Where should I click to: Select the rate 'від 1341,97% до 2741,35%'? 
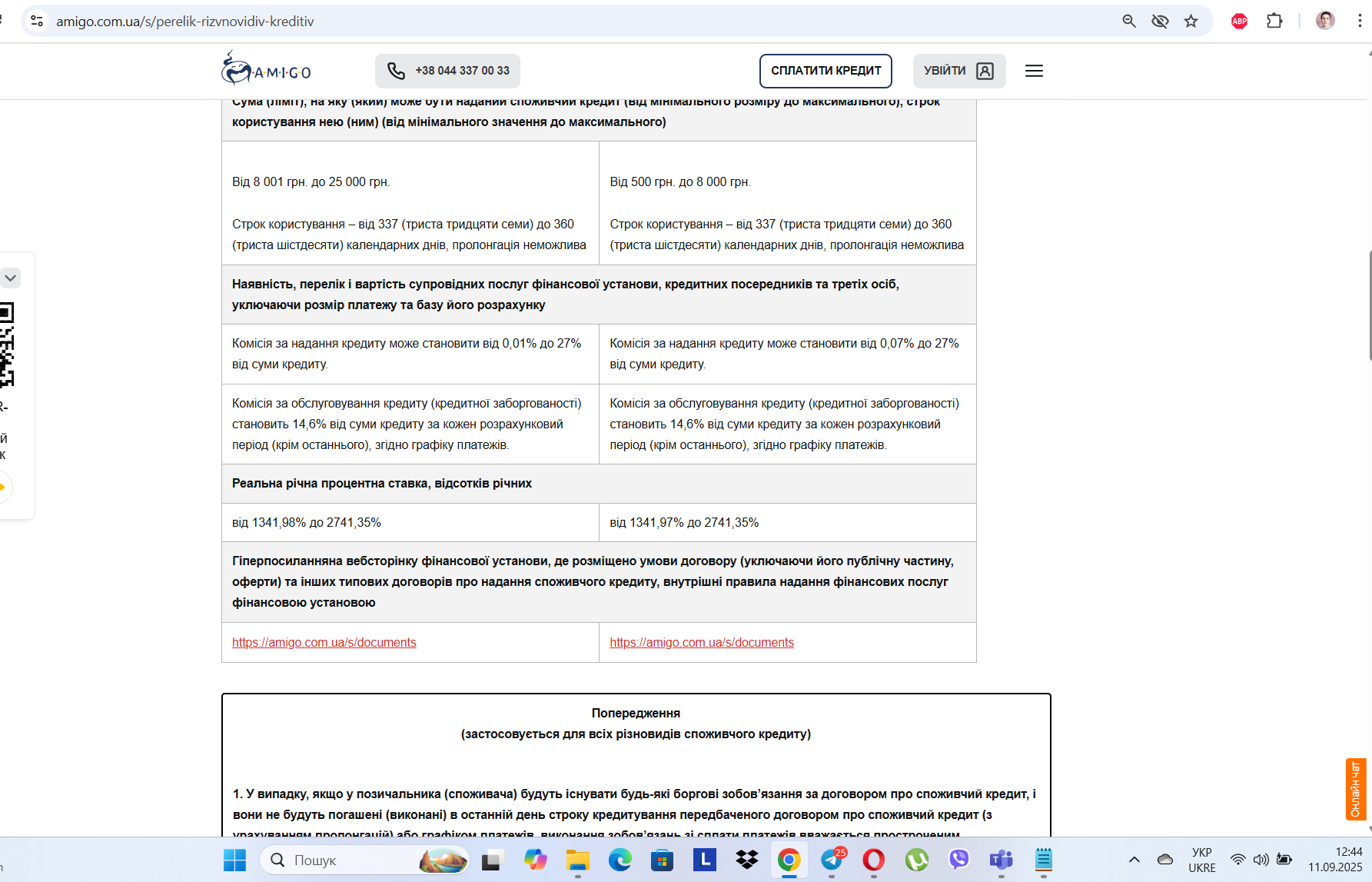(684, 523)
